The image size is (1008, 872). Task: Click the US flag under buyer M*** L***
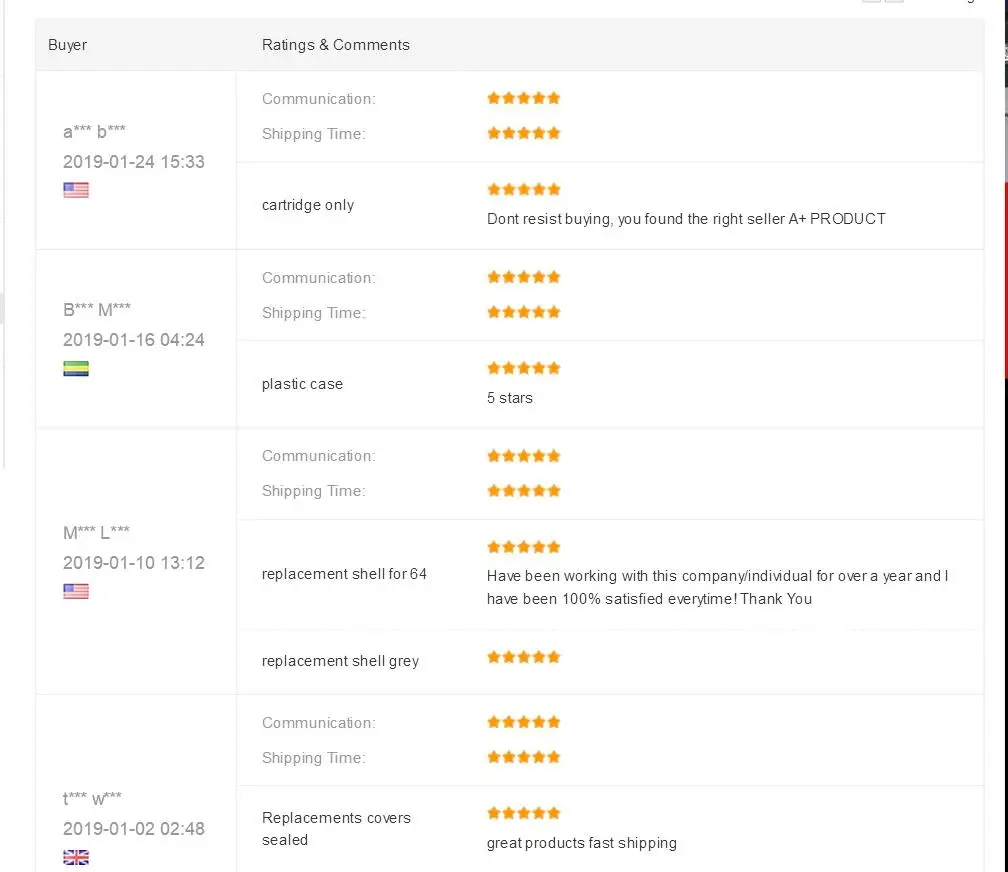(x=76, y=591)
